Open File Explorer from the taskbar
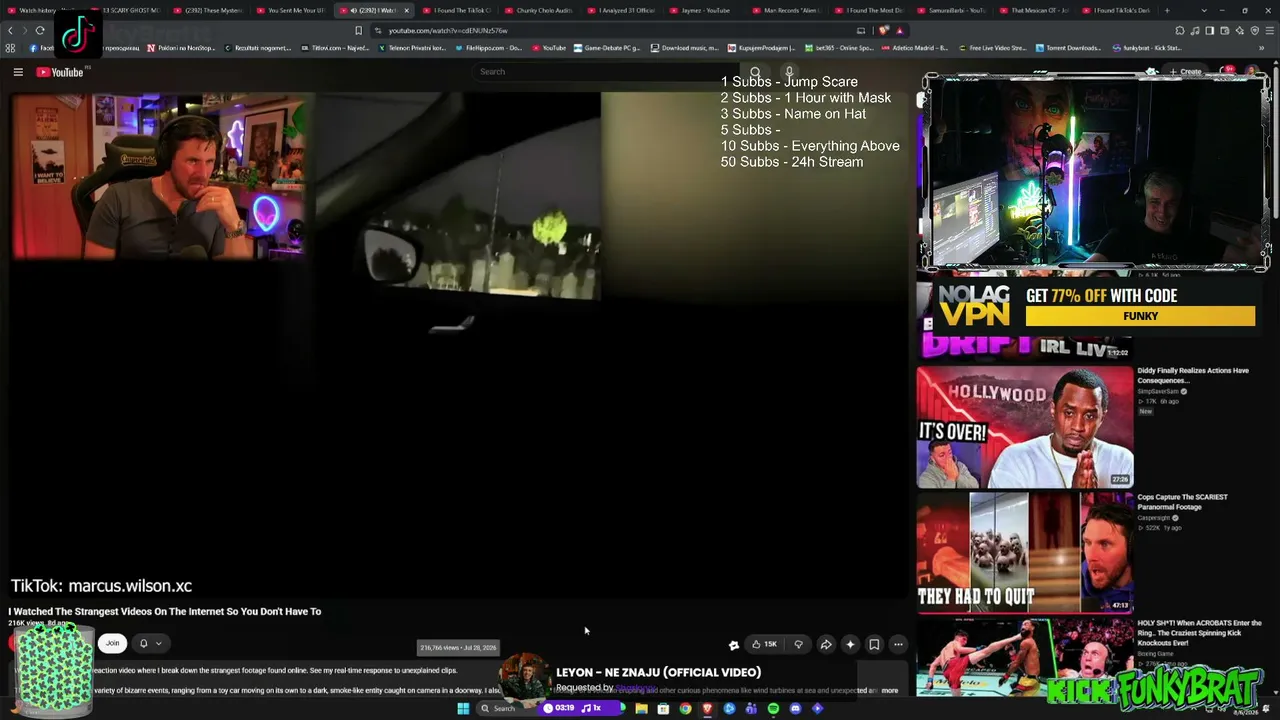 641,708
